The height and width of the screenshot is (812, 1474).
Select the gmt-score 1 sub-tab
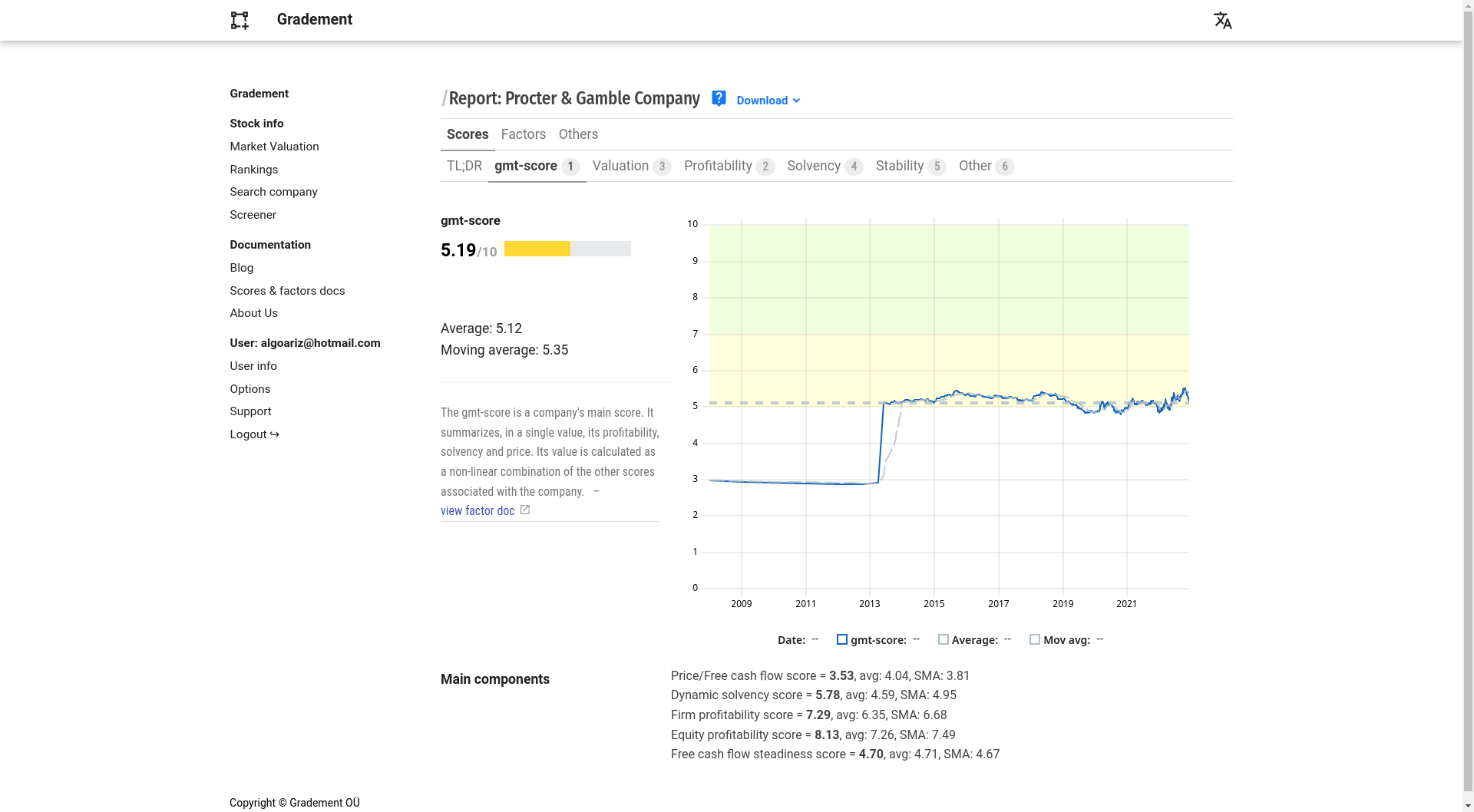click(x=537, y=166)
